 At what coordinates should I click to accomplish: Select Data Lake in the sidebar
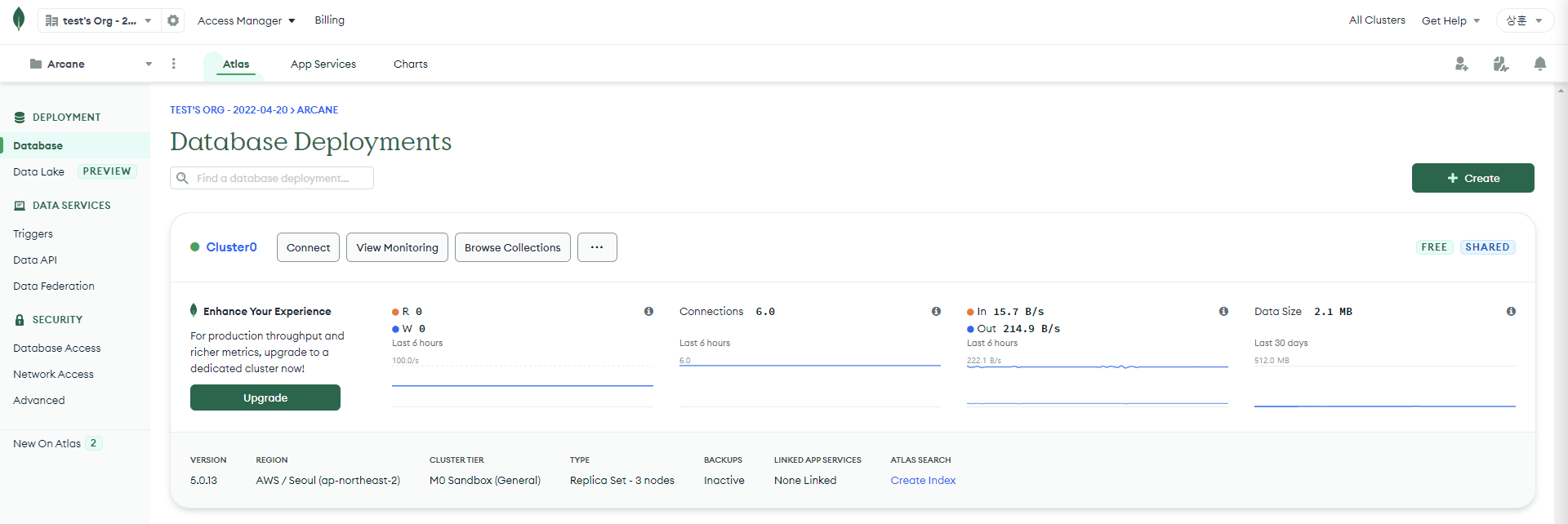(38, 171)
